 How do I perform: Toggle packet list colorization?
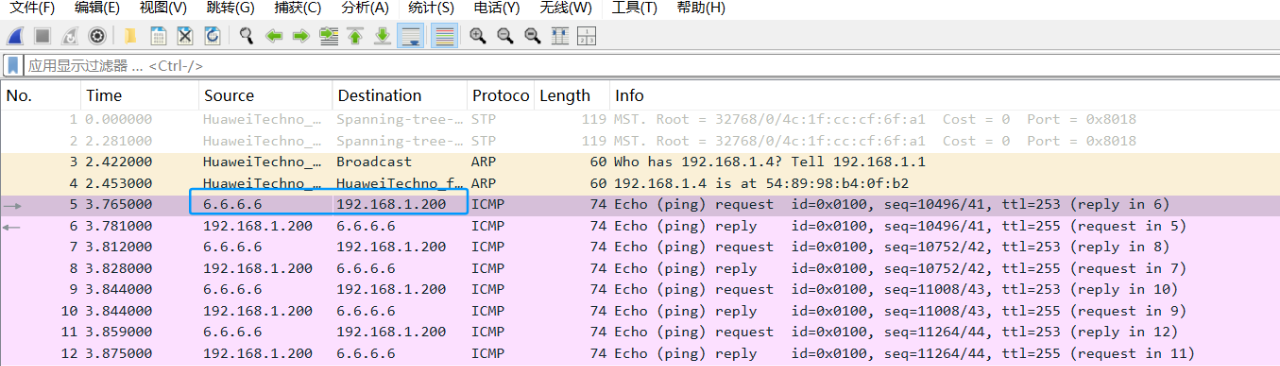coord(445,36)
